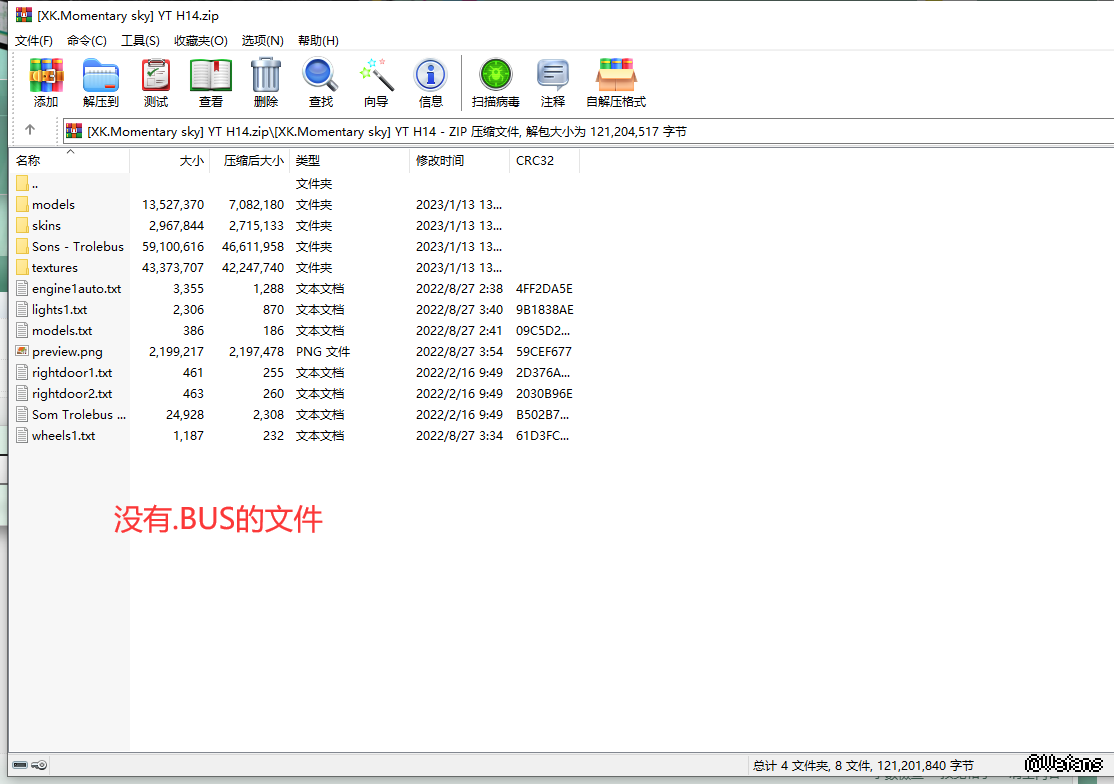Select the Sons - Trolebus folder icon
The height and width of the screenshot is (784, 1114).
(x=22, y=246)
